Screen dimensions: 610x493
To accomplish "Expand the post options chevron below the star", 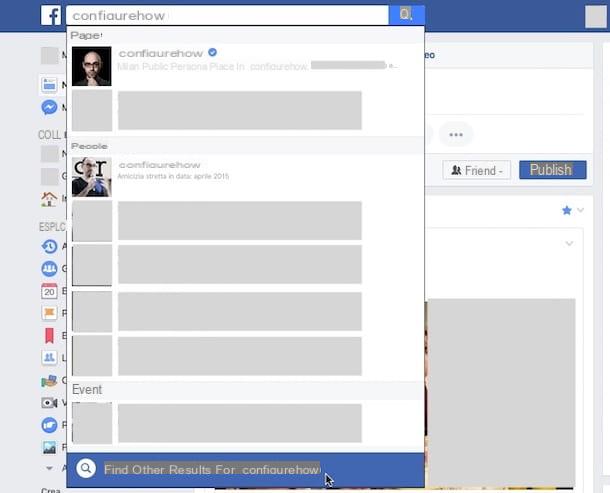I will tap(569, 244).
